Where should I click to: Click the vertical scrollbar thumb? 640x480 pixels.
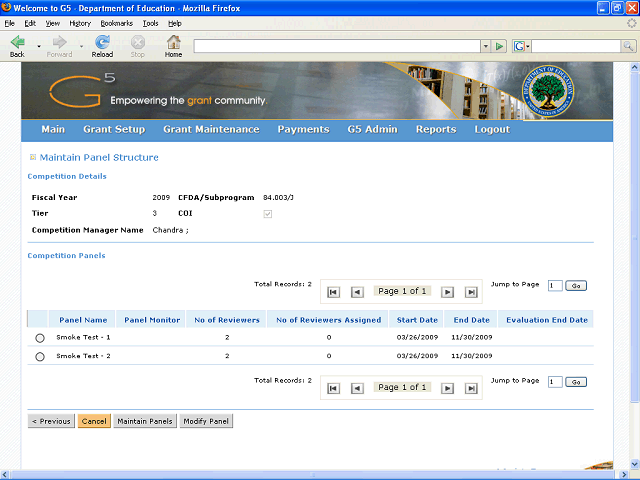tap(635, 236)
